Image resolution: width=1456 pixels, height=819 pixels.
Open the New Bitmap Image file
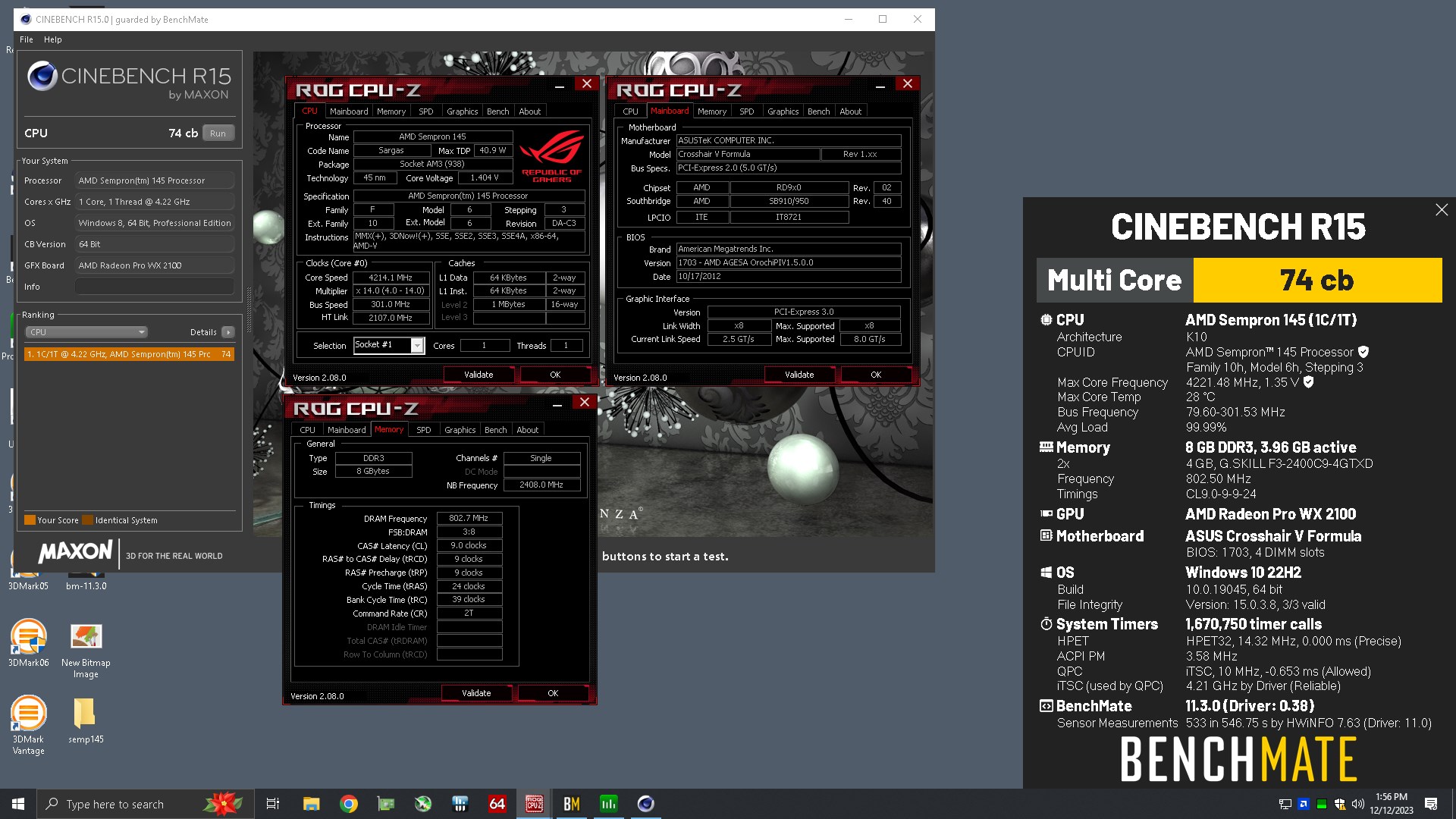pos(86,649)
